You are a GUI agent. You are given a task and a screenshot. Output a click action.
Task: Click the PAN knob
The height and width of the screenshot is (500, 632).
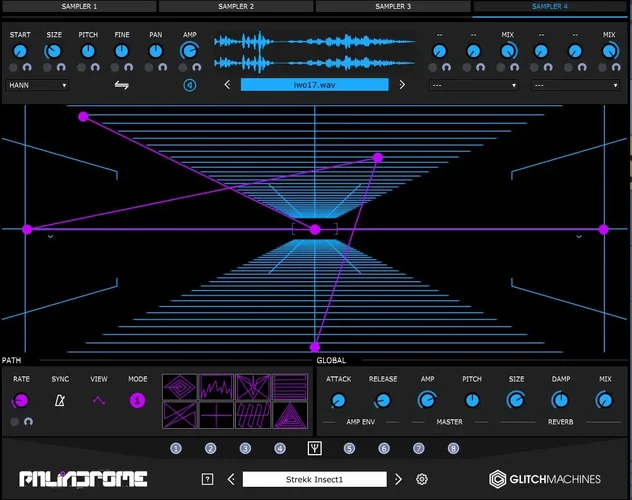[156, 51]
